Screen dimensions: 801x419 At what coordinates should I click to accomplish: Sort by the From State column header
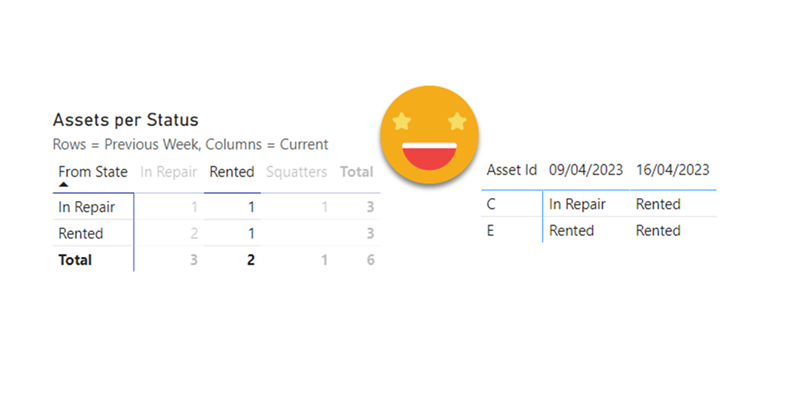(x=92, y=172)
